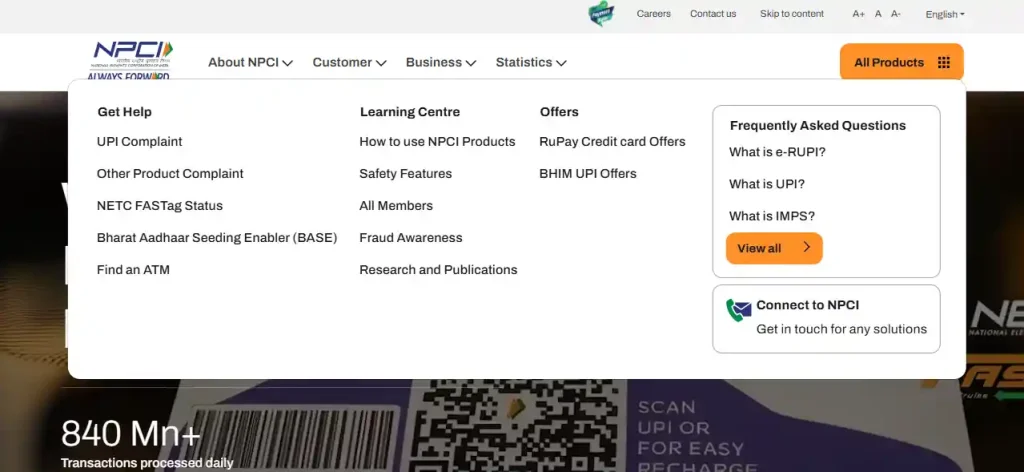Open the What is UPI? question
Viewport: 1024px width, 472px height.
767,184
